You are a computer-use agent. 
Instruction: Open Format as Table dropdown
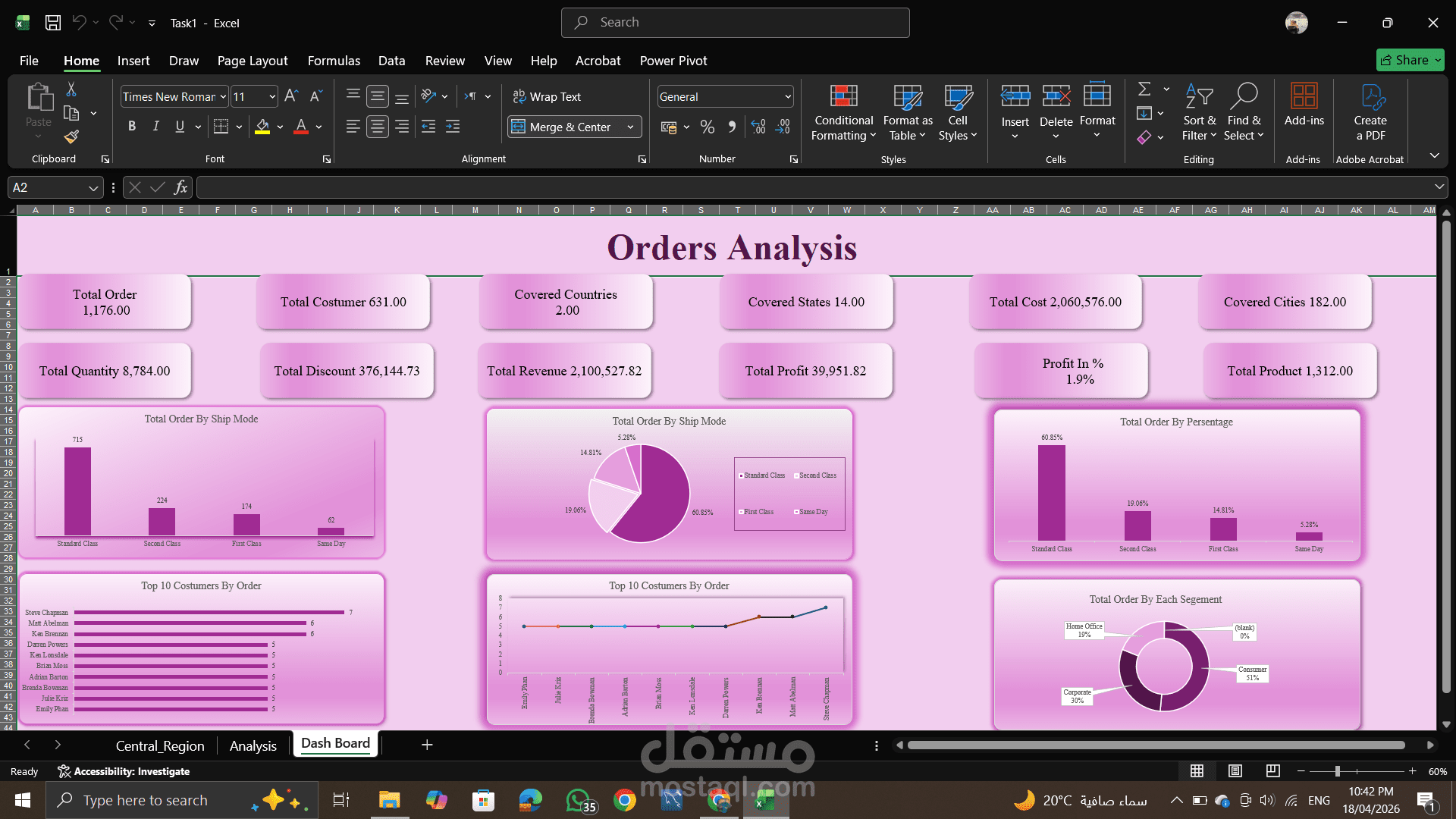coord(908,112)
